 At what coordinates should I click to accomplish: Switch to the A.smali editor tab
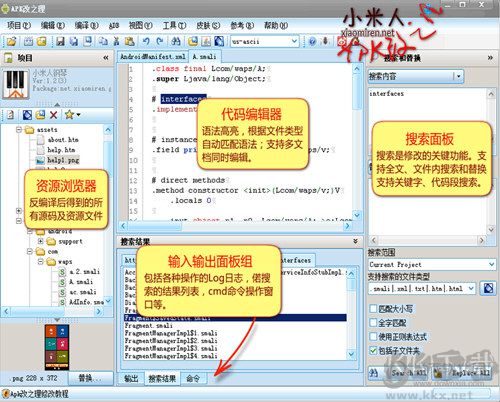(x=204, y=57)
